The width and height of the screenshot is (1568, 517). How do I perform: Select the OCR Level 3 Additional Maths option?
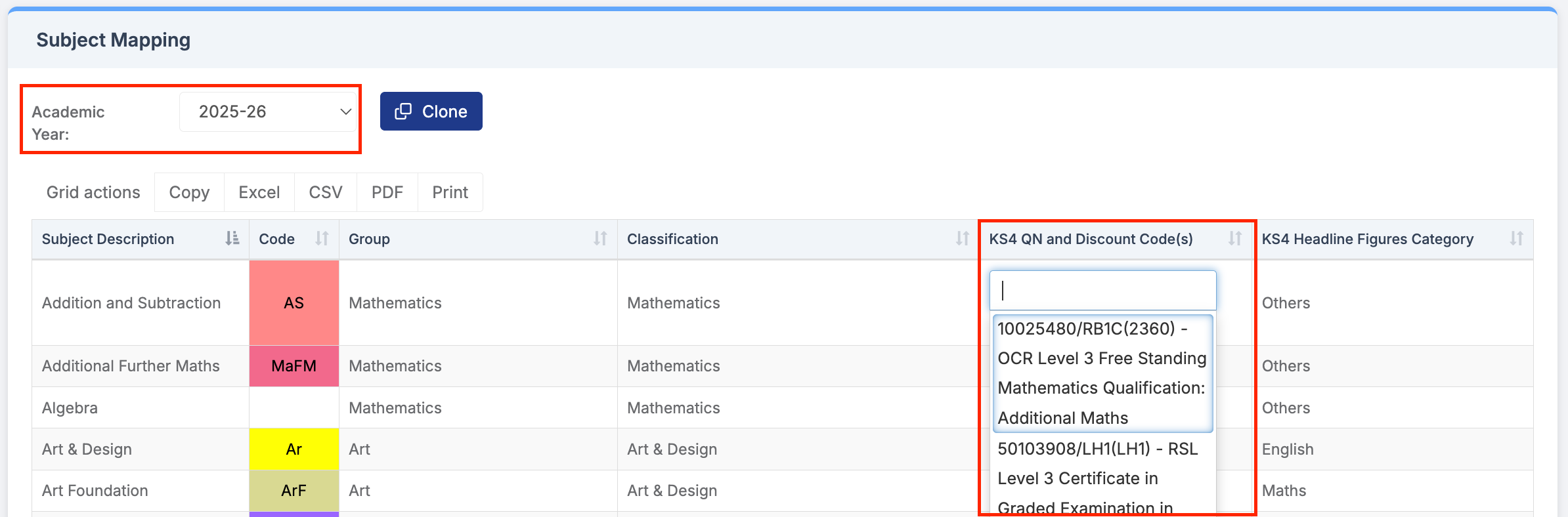[1103, 373]
